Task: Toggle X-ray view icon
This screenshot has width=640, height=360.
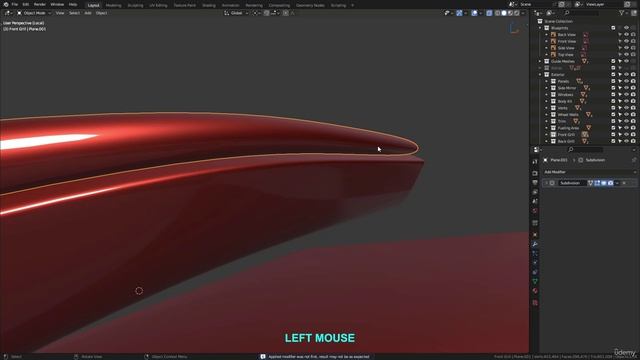Action: (489, 13)
